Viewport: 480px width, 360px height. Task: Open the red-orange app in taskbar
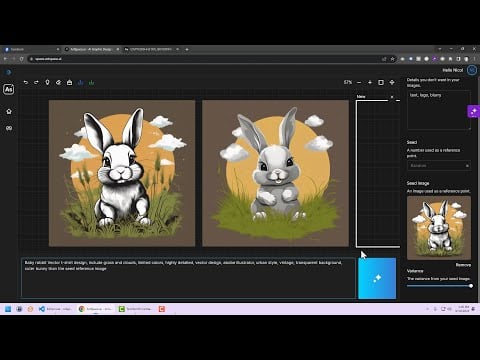click(x=162, y=309)
